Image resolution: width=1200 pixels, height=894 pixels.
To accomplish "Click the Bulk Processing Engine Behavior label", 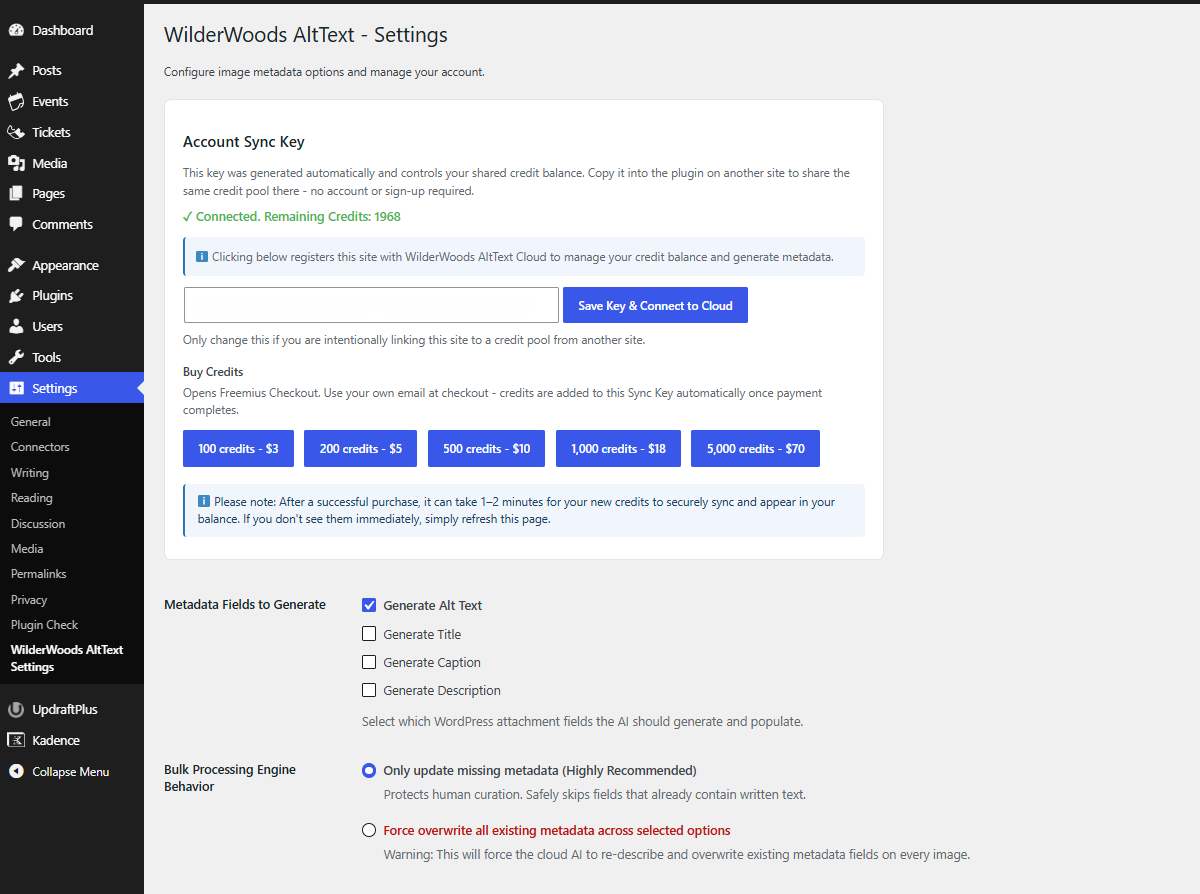I will [230, 778].
